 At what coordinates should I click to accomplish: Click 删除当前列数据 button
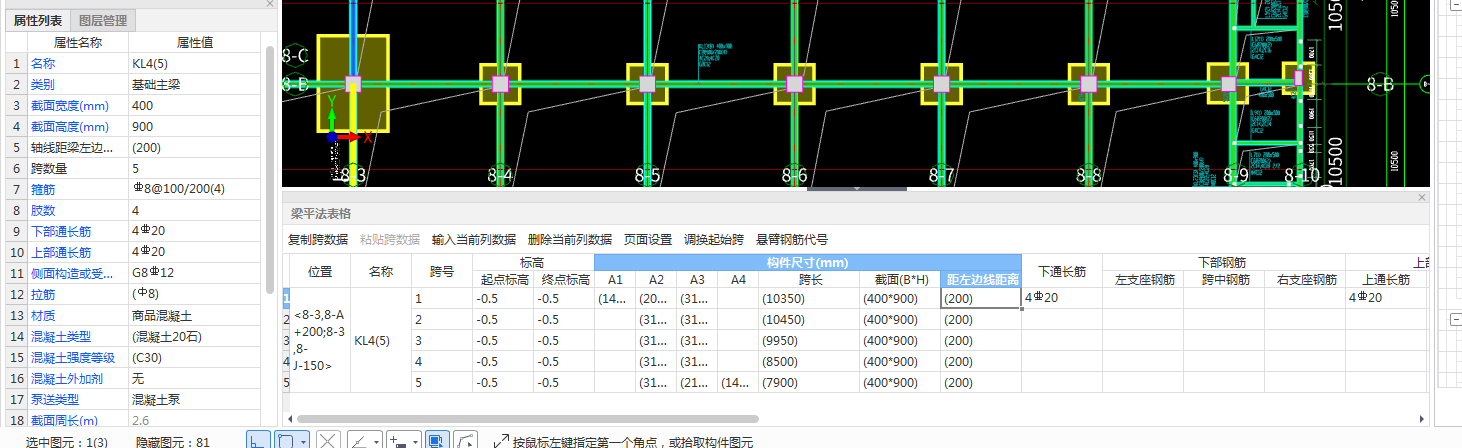pyautogui.click(x=570, y=239)
